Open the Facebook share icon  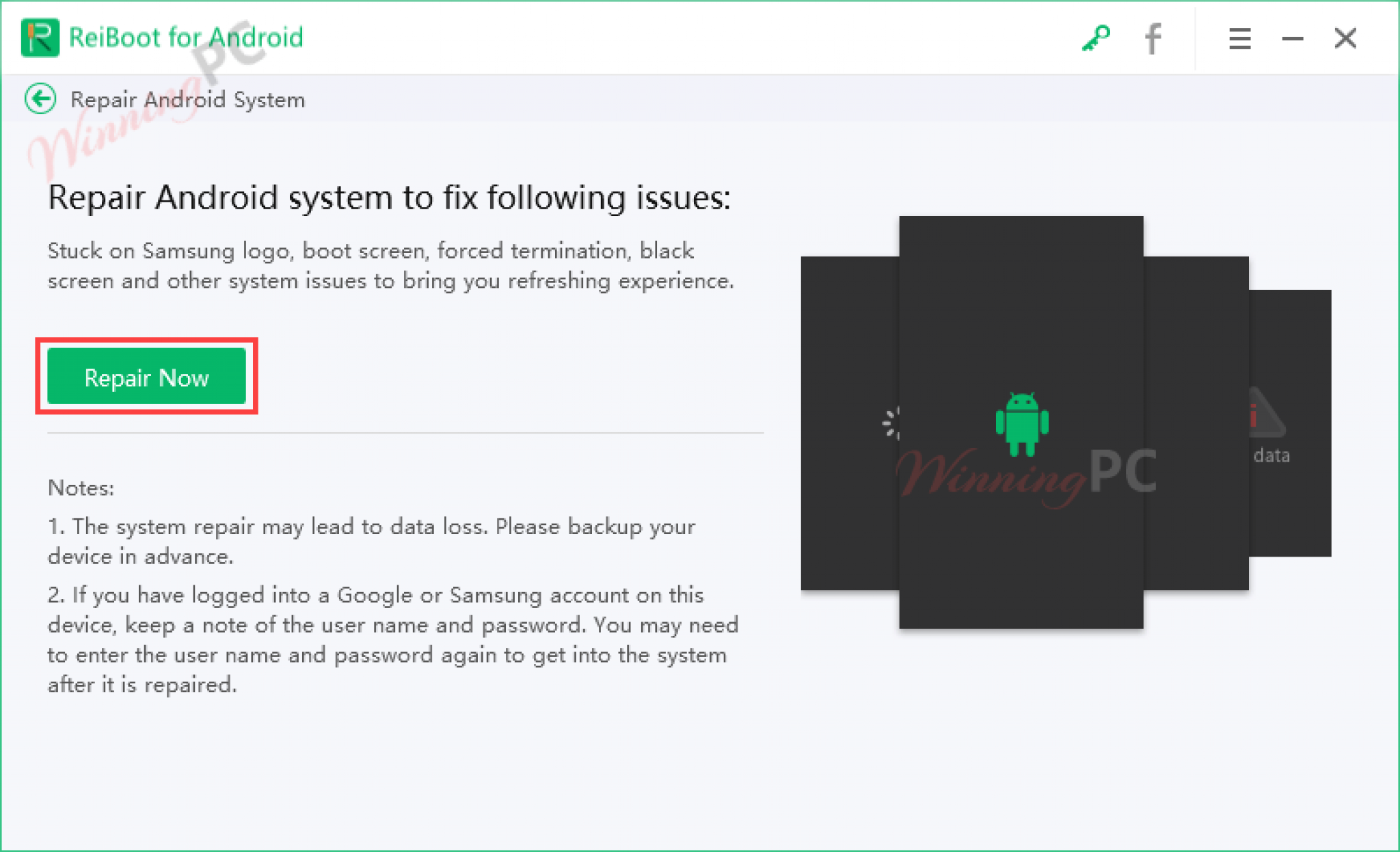1153,39
